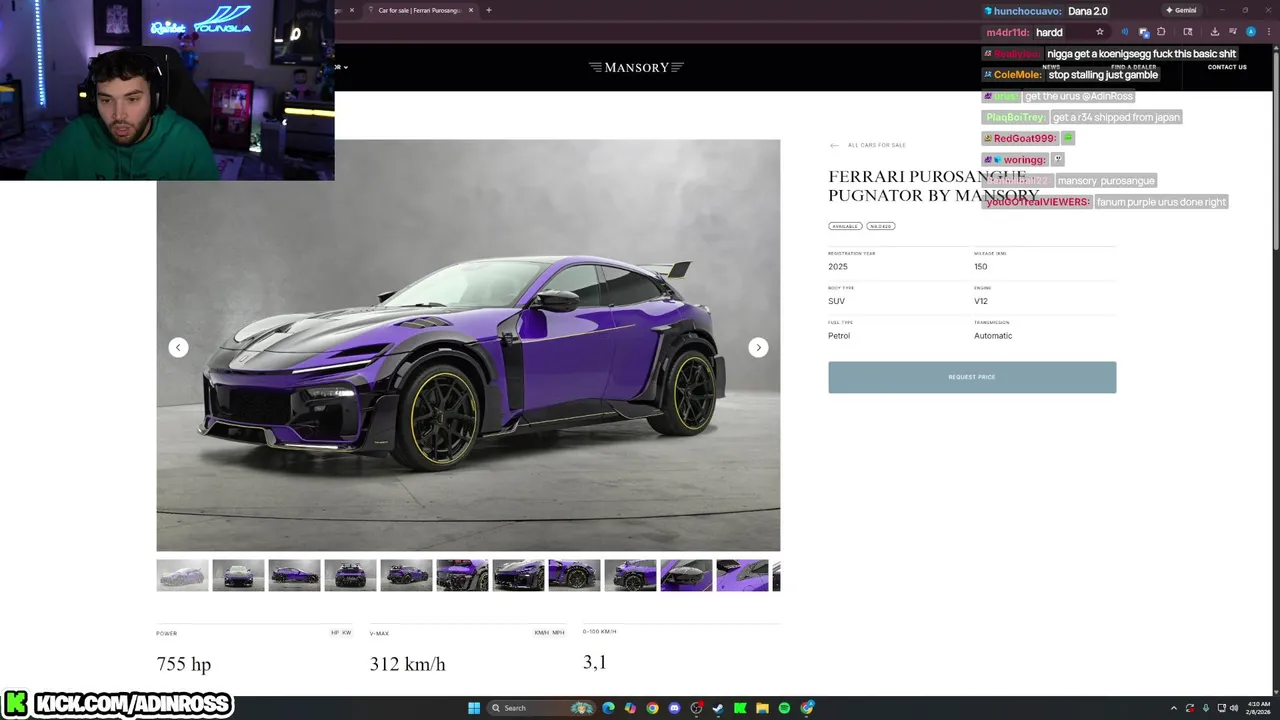Open Steam from the taskbar
Image resolution: width=1280 pixels, height=720 pixels.
point(718,708)
